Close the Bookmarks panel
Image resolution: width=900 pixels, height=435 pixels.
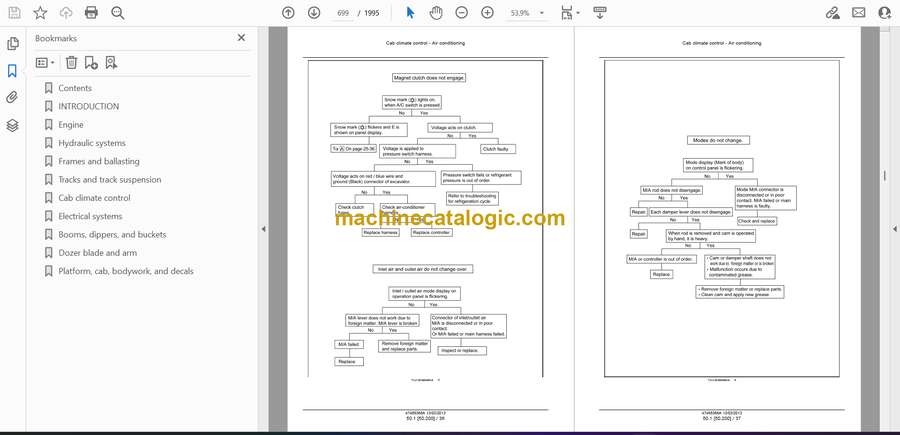tap(241, 38)
